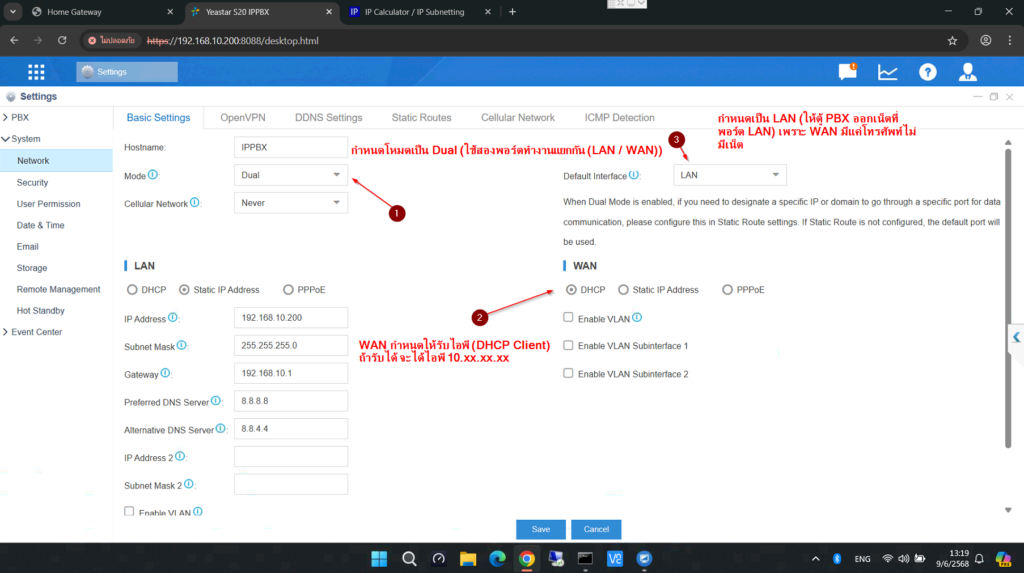Click the WAN Enable VLAN info icon

click(x=637, y=318)
